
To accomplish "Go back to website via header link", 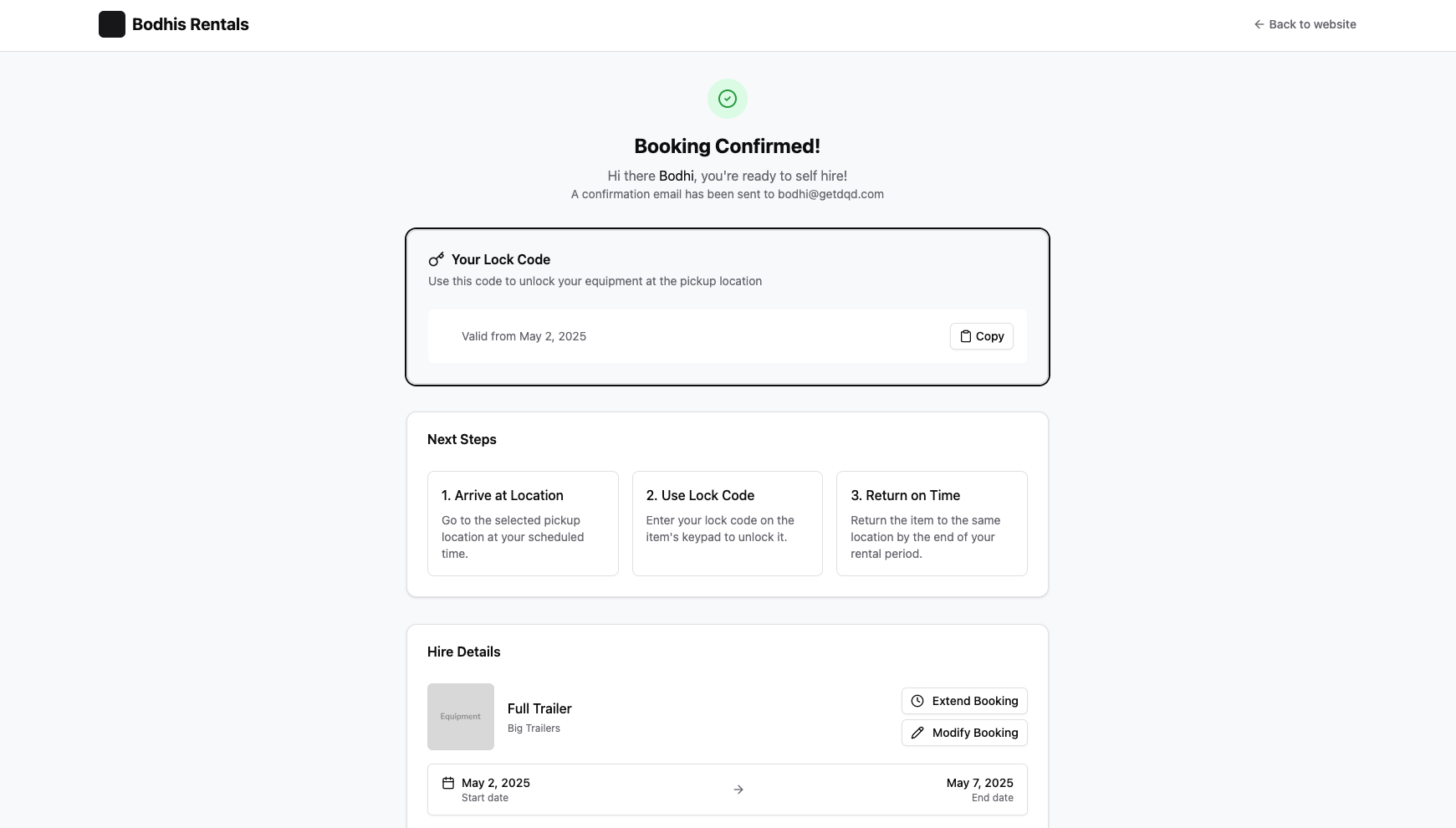I will click(1312, 24).
